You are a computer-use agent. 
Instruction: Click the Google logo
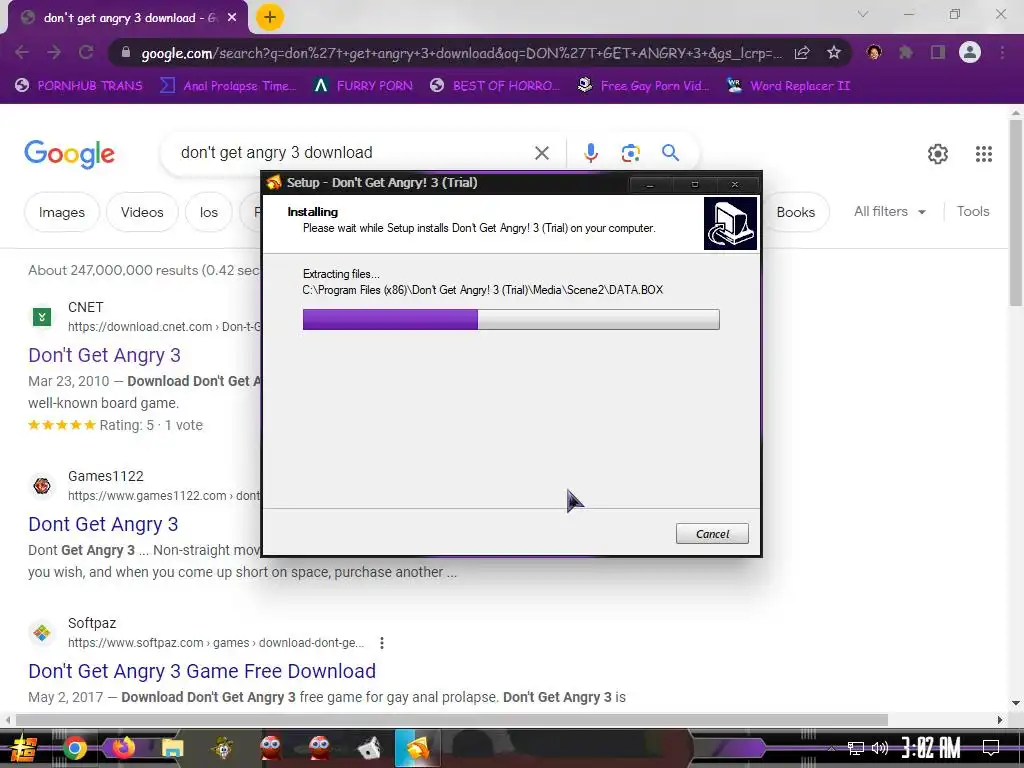coord(69,154)
